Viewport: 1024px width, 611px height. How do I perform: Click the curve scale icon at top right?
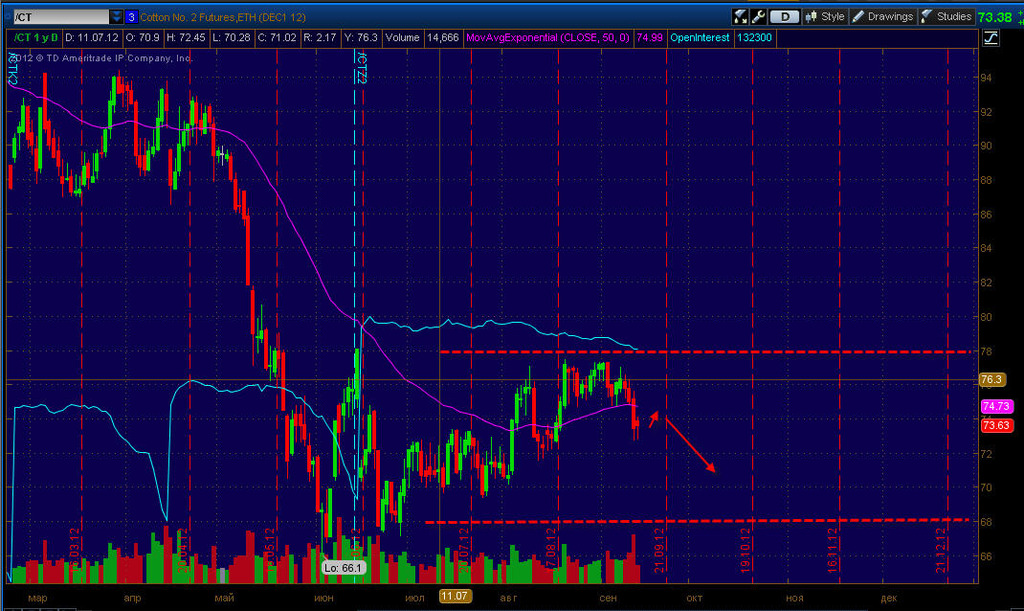pos(991,38)
